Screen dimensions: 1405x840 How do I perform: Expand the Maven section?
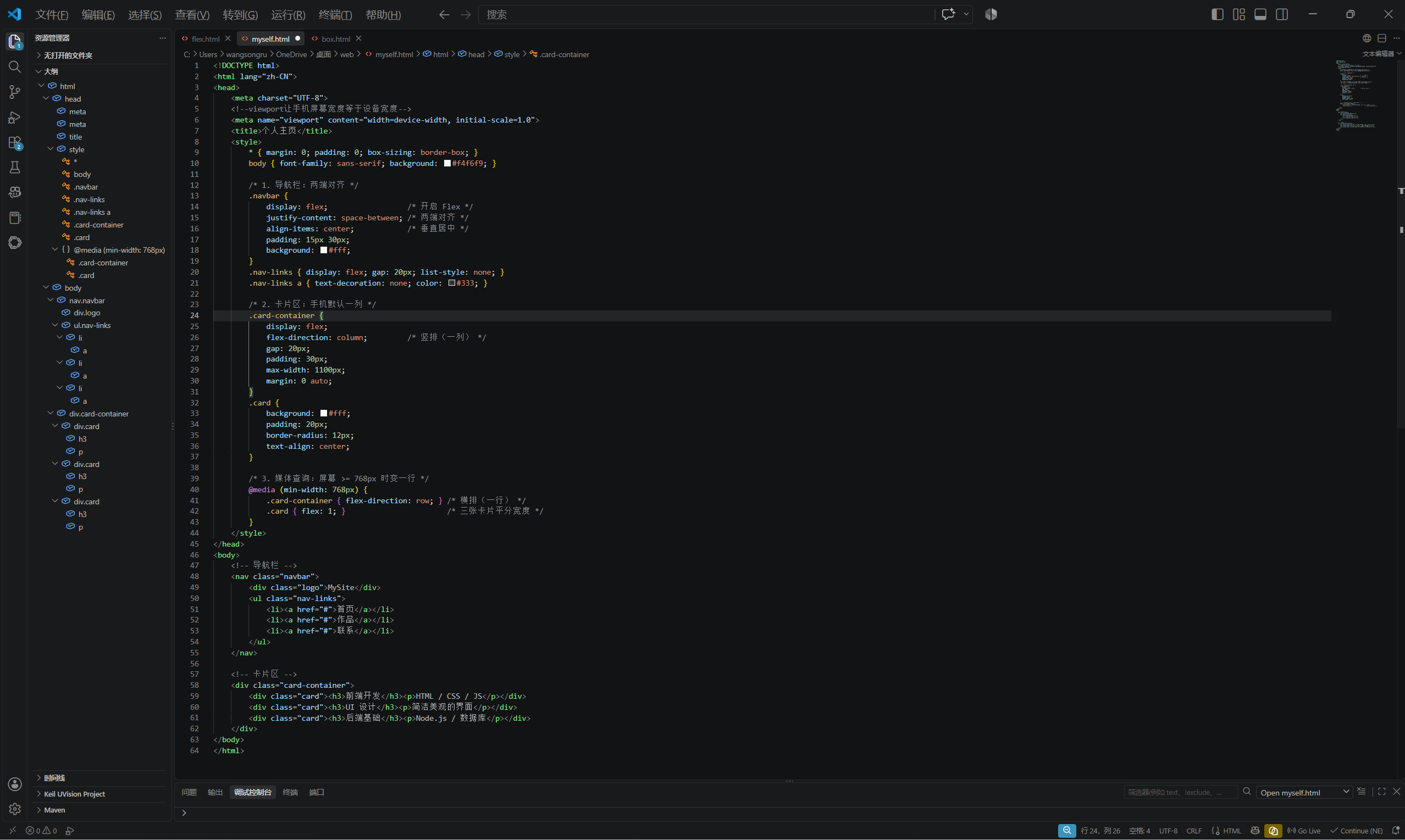38,809
